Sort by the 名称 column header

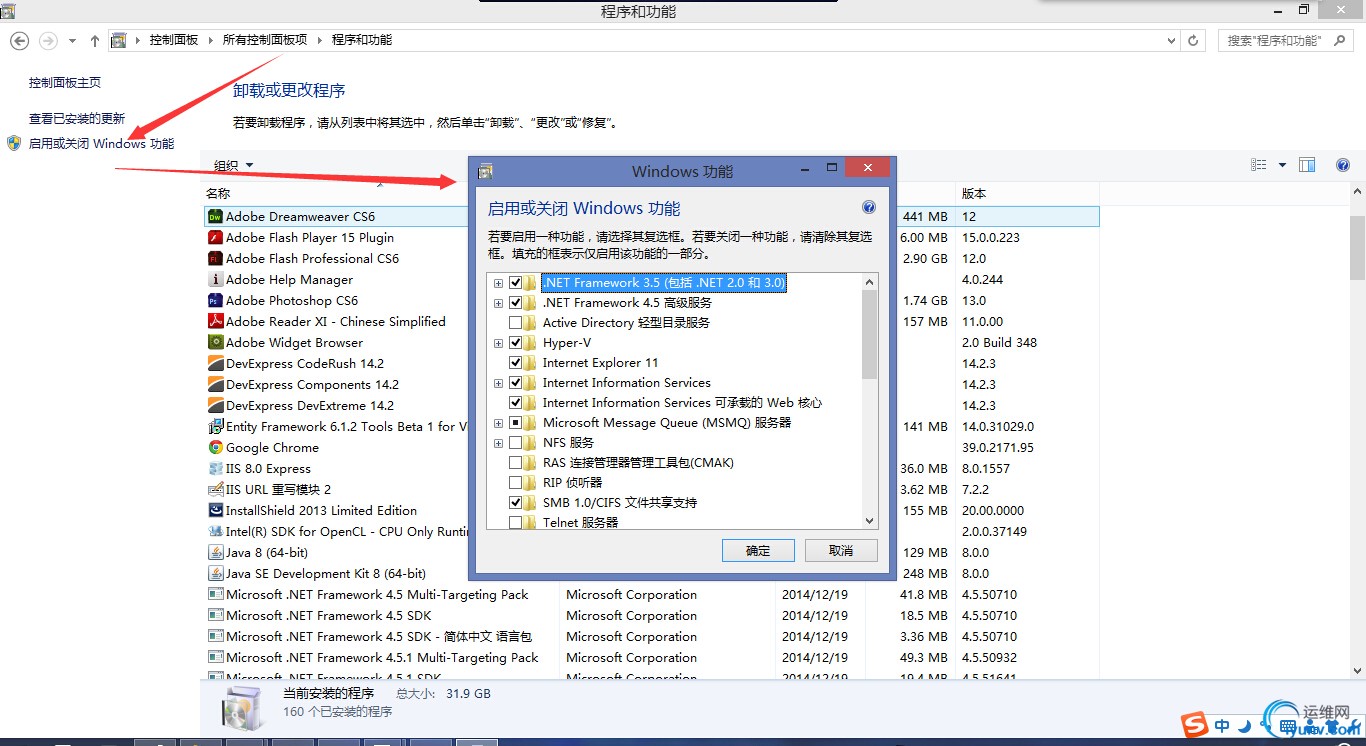pyautogui.click(x=218, y=193)
